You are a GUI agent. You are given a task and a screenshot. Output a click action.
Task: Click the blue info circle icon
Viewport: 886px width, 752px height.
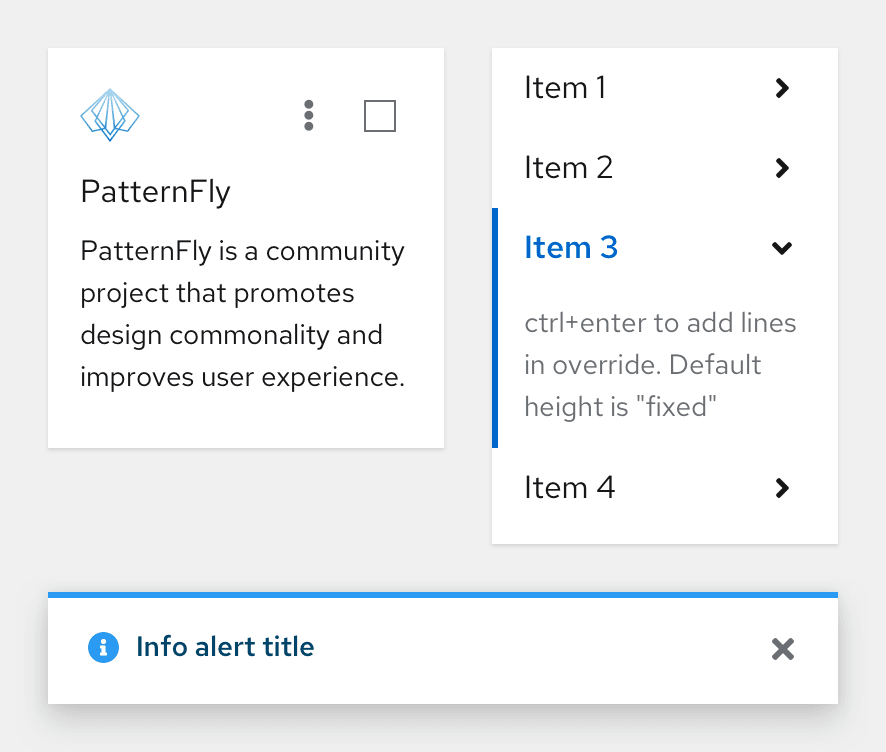click(104, 648)
